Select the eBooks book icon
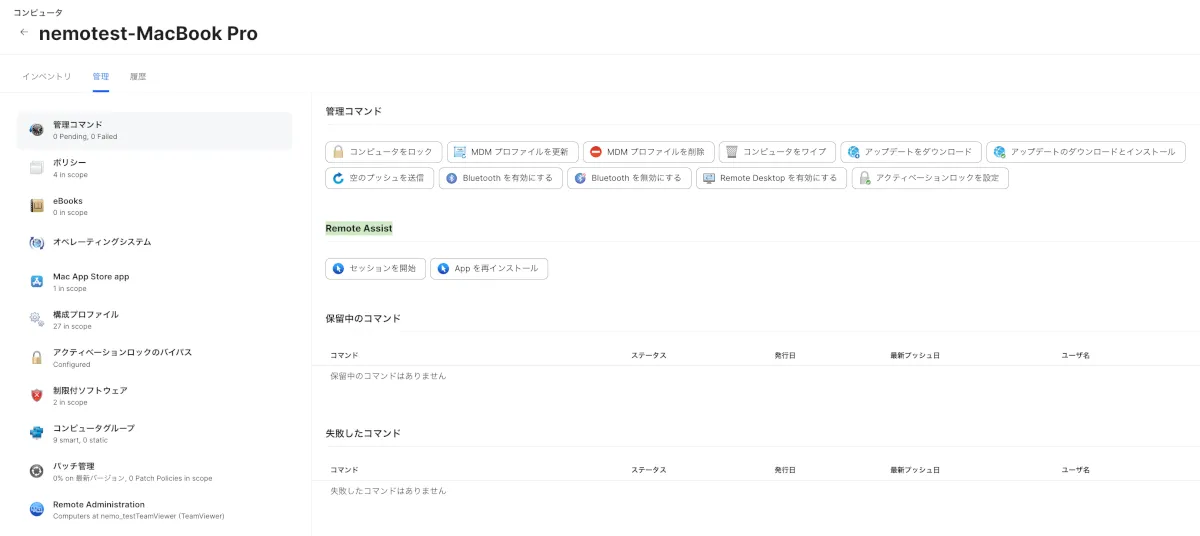 point(36,206)
